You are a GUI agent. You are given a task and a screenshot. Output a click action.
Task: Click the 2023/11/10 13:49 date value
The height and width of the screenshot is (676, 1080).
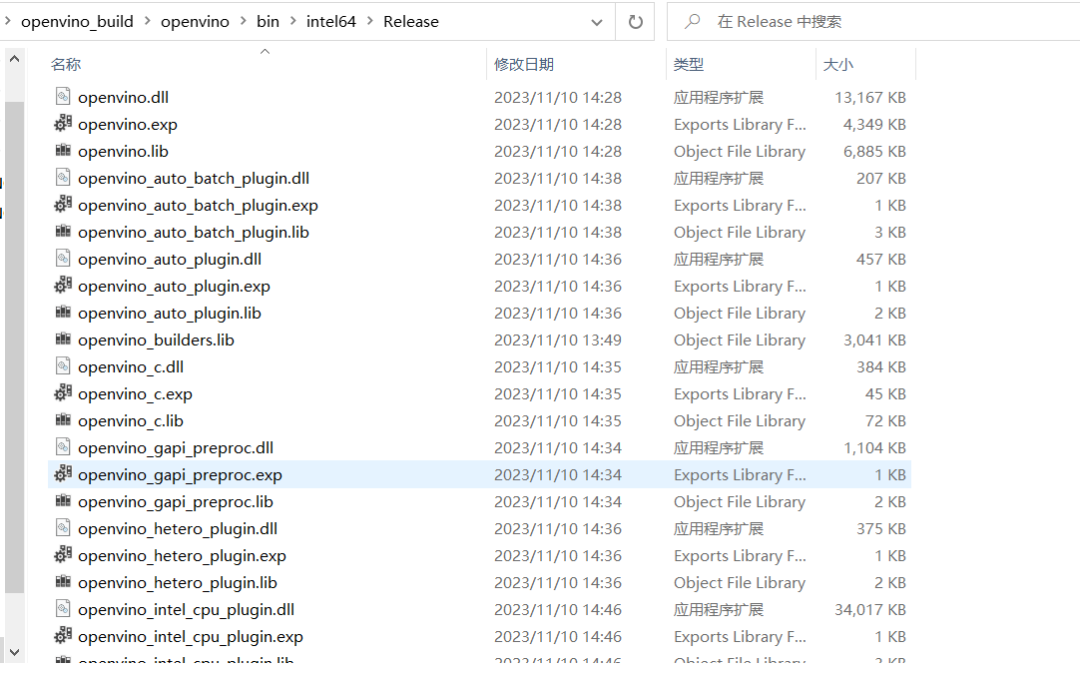(558, 340)
